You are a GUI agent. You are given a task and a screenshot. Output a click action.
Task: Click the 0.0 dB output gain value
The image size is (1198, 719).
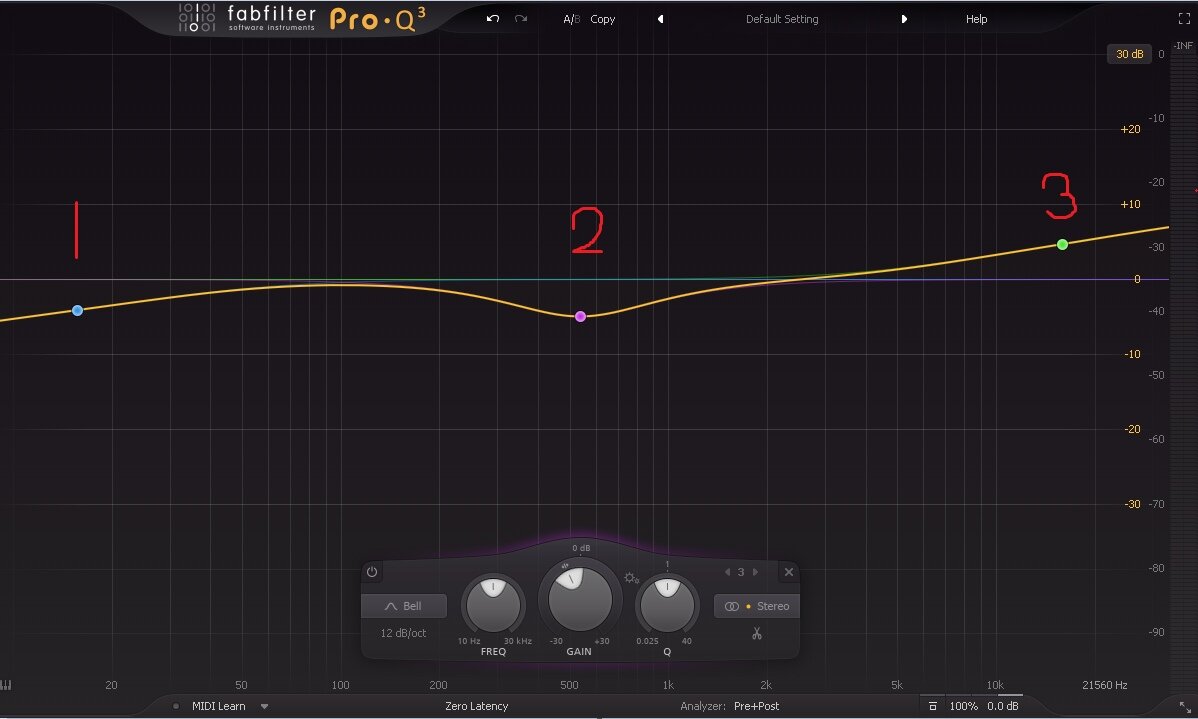(x=1002, y=706)
